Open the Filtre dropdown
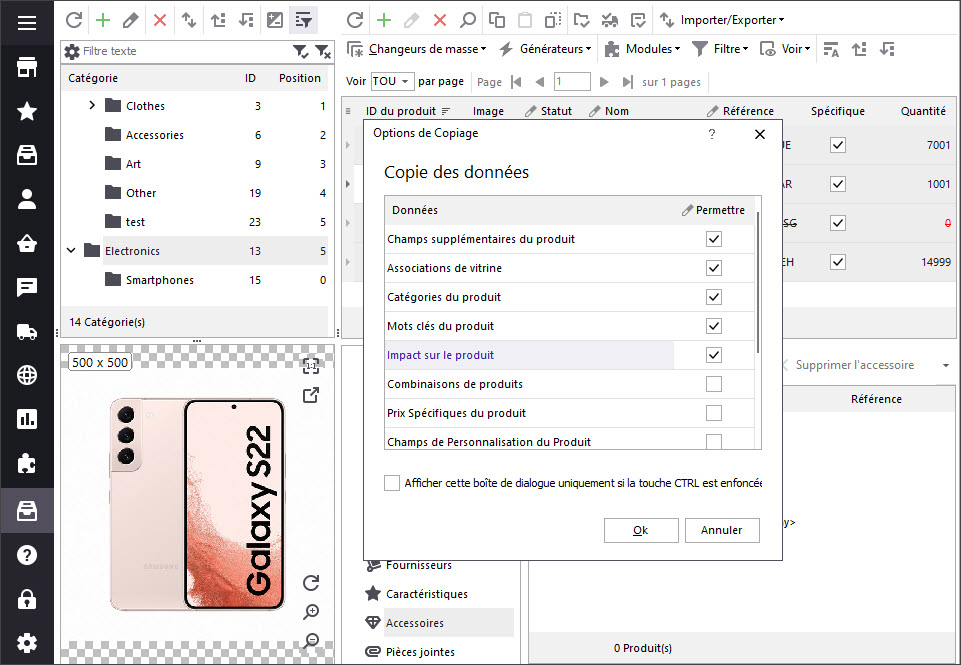The image size is (961, 665). click(720, 49)
